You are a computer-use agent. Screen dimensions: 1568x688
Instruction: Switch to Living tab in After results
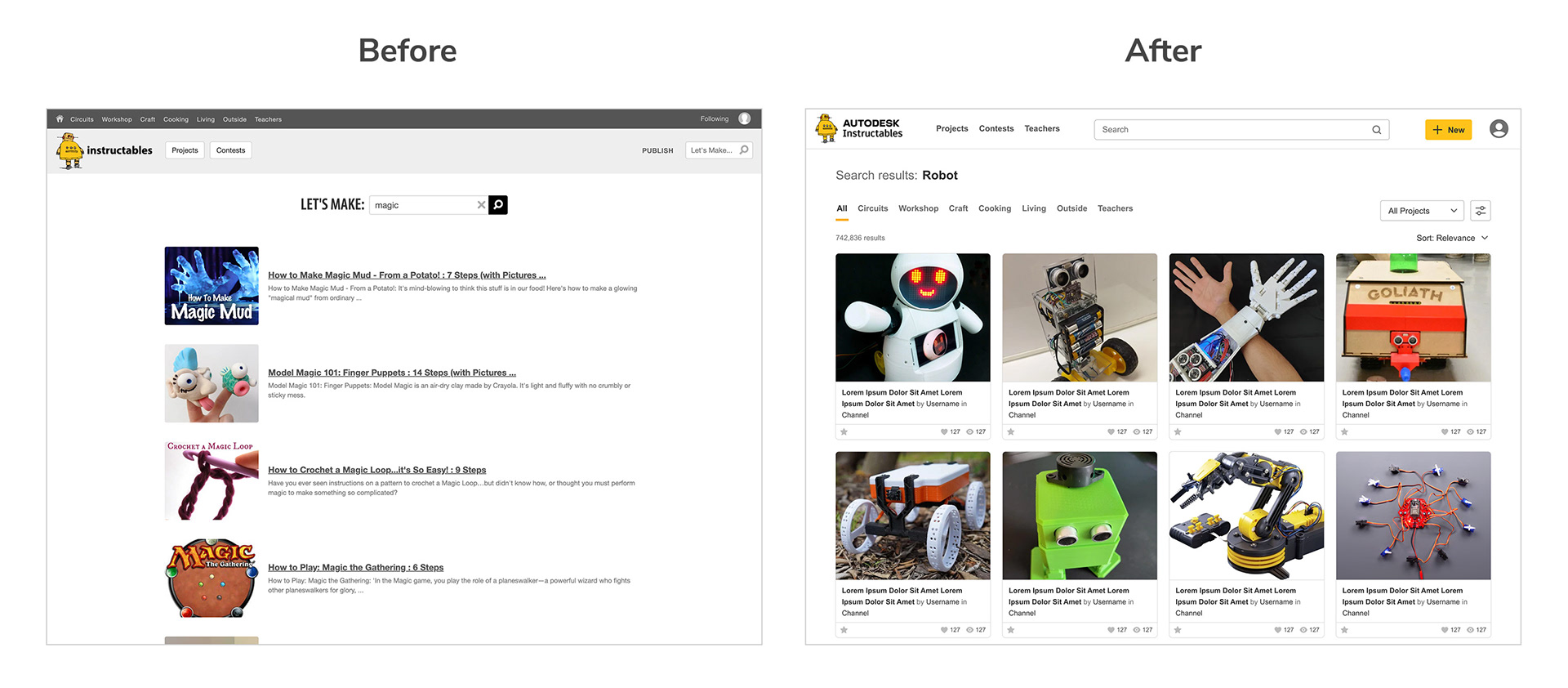tap(1034, 209)
